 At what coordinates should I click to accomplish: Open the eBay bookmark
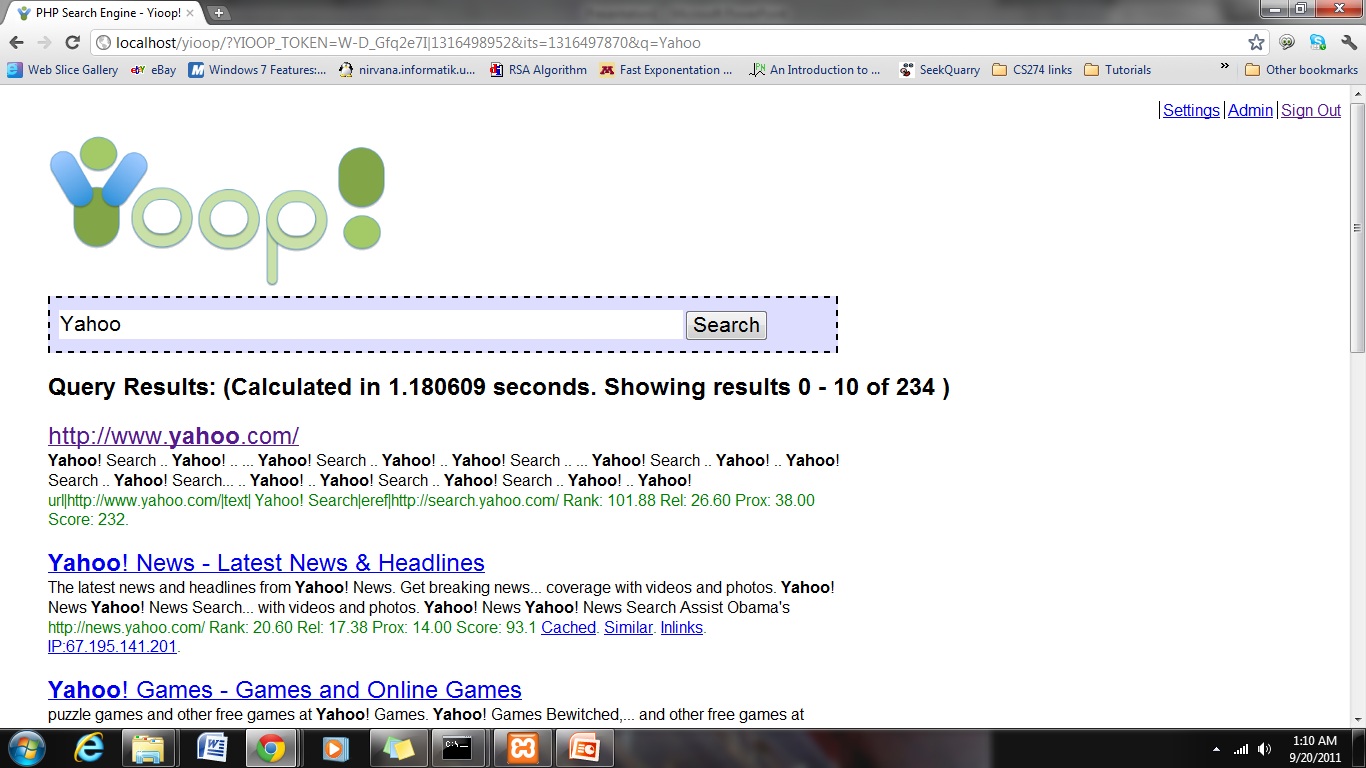pyautogui.click(x=153, y=70)
